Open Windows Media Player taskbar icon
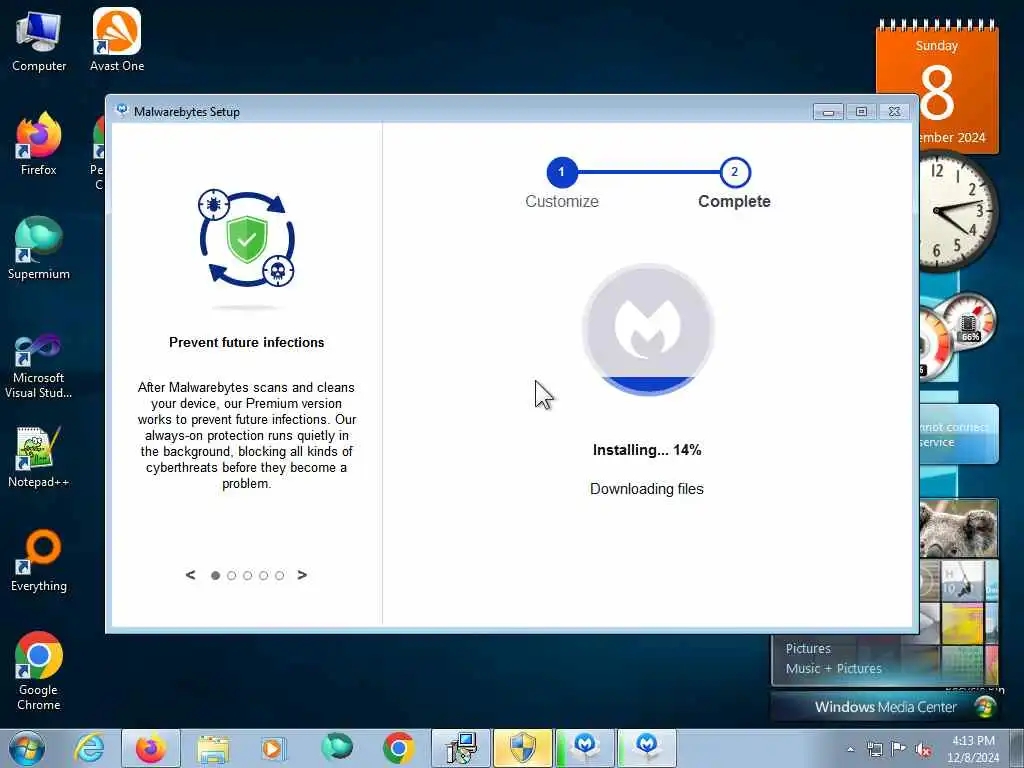1024x768 pixels. coord(272,748)
